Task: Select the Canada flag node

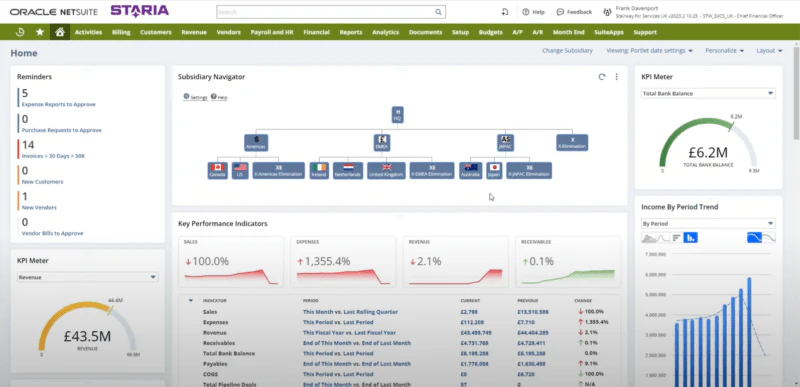Action: click(x=217, y=170)
